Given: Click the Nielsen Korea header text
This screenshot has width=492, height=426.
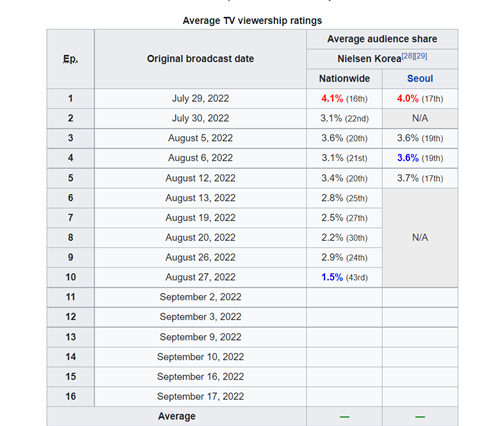Looking at the screenshot, I should (x=369, y=59).
